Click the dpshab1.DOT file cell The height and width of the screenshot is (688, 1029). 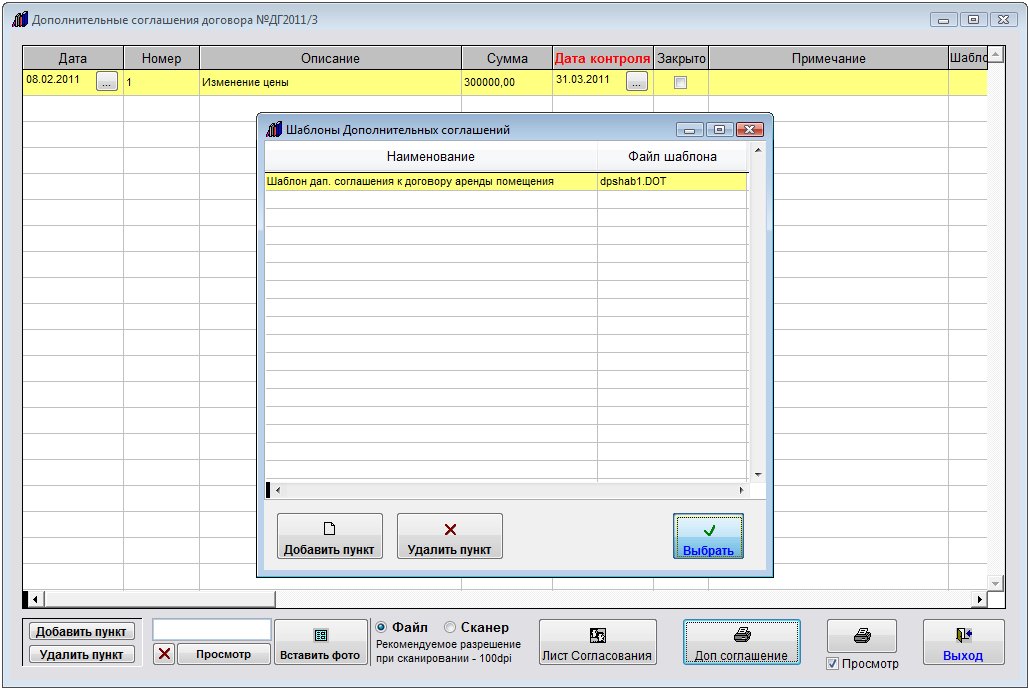tap(672, 181)
